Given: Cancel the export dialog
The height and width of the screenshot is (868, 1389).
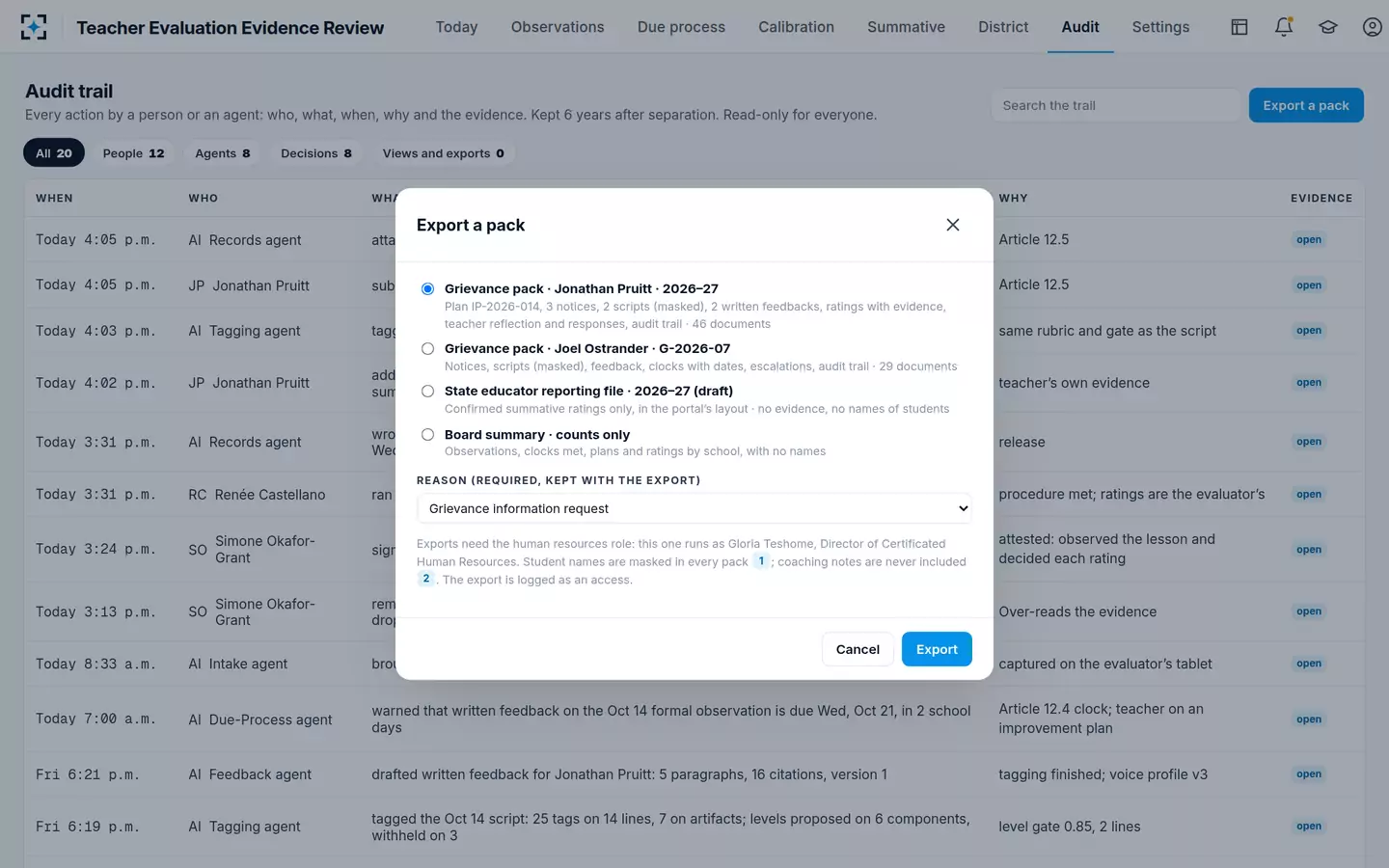Looking at the screenshot, I should pos(858,649).
